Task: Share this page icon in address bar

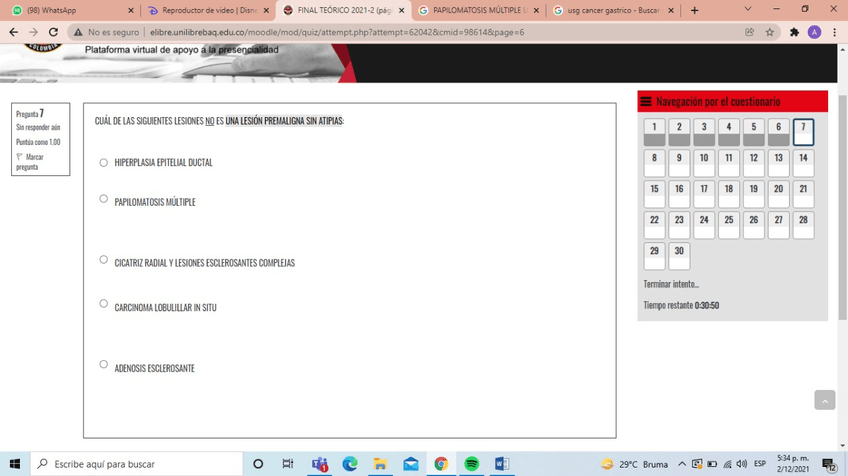Action: tap(750, 32)
